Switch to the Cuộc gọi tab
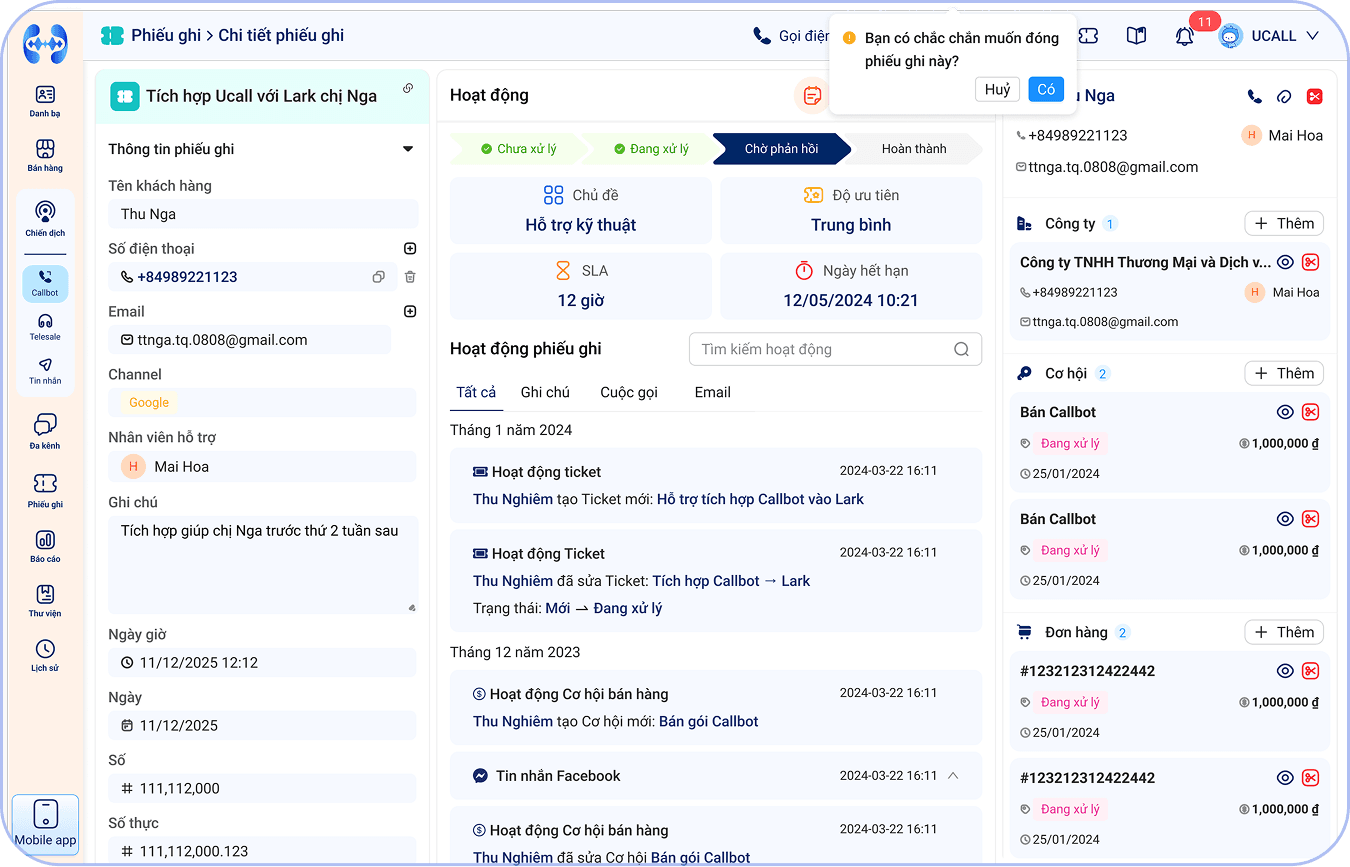This screenshot has width=1350, height=867. (x=629, y=392)
